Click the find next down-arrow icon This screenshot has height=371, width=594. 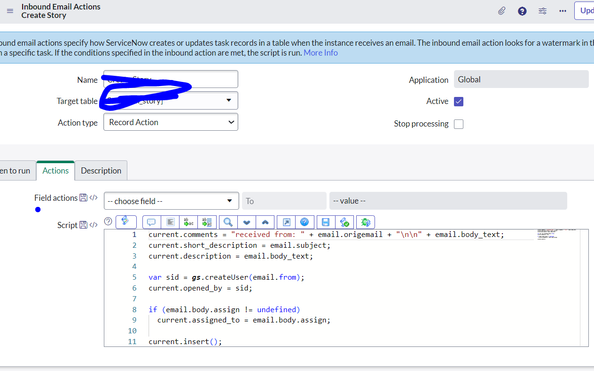pos(247,222)
